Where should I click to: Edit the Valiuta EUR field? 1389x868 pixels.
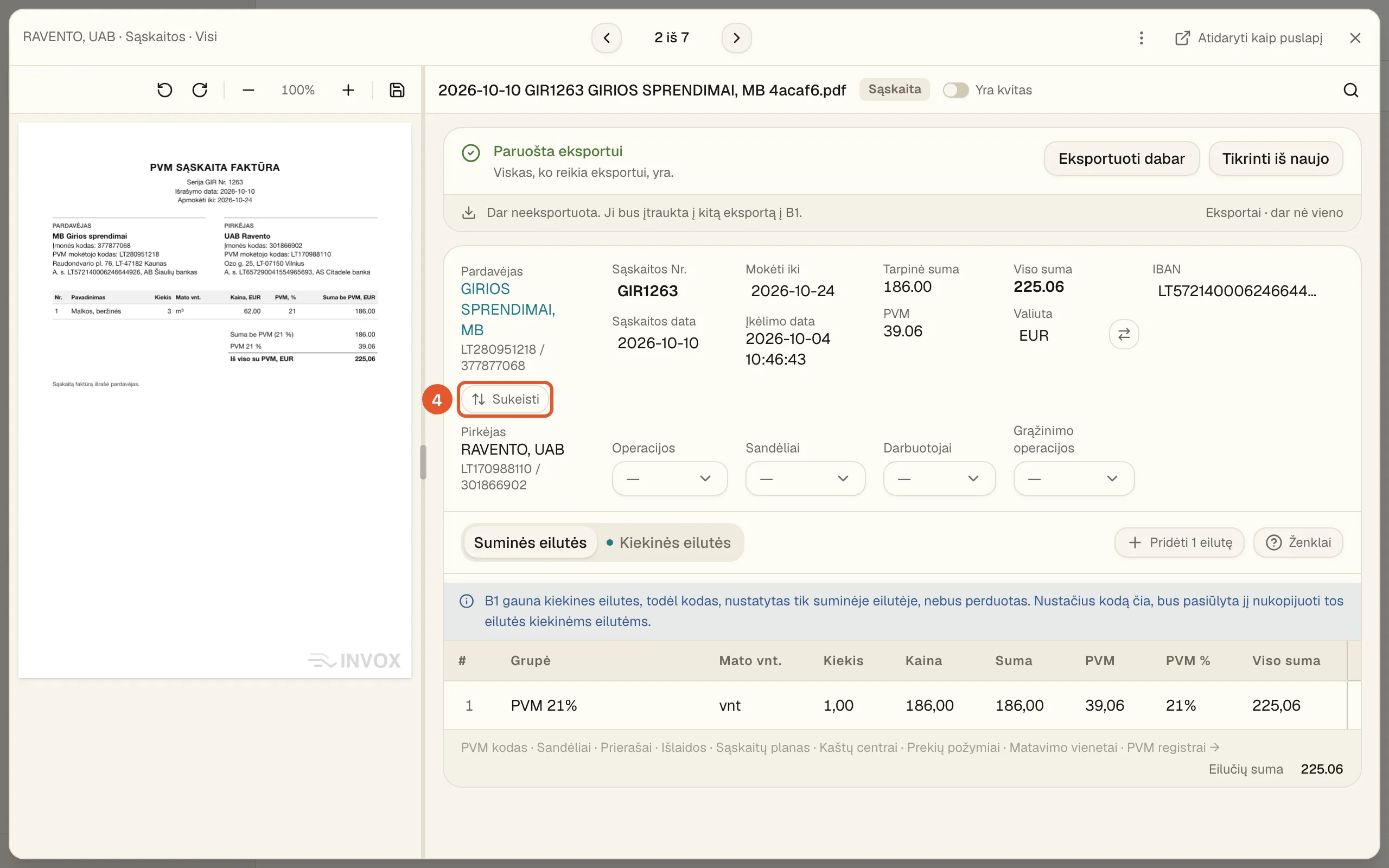click(1033, 335)
